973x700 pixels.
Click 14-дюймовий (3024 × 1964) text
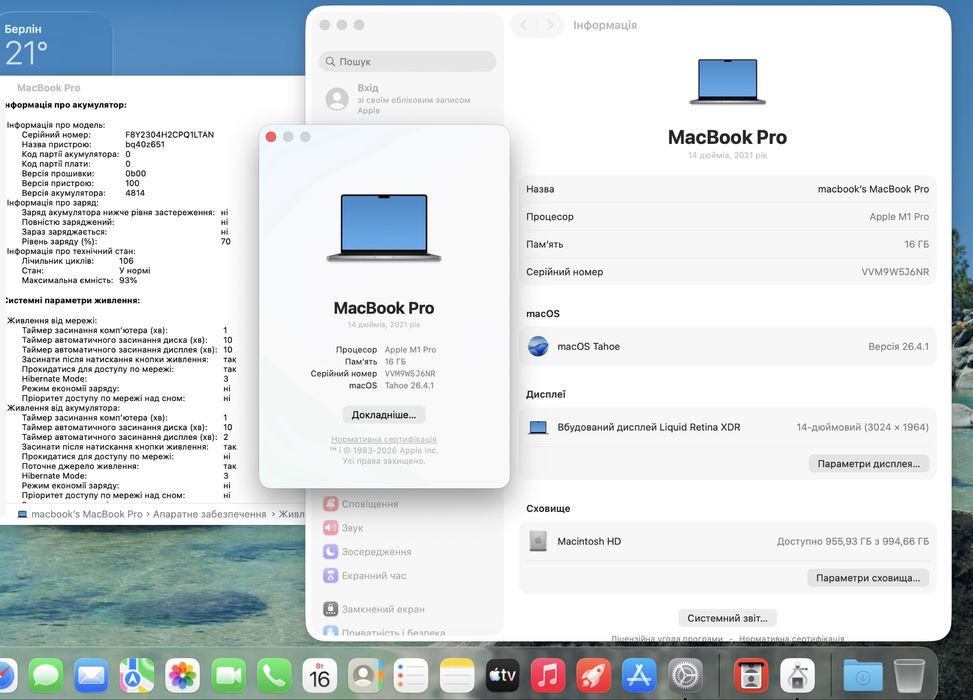point(863,427)
